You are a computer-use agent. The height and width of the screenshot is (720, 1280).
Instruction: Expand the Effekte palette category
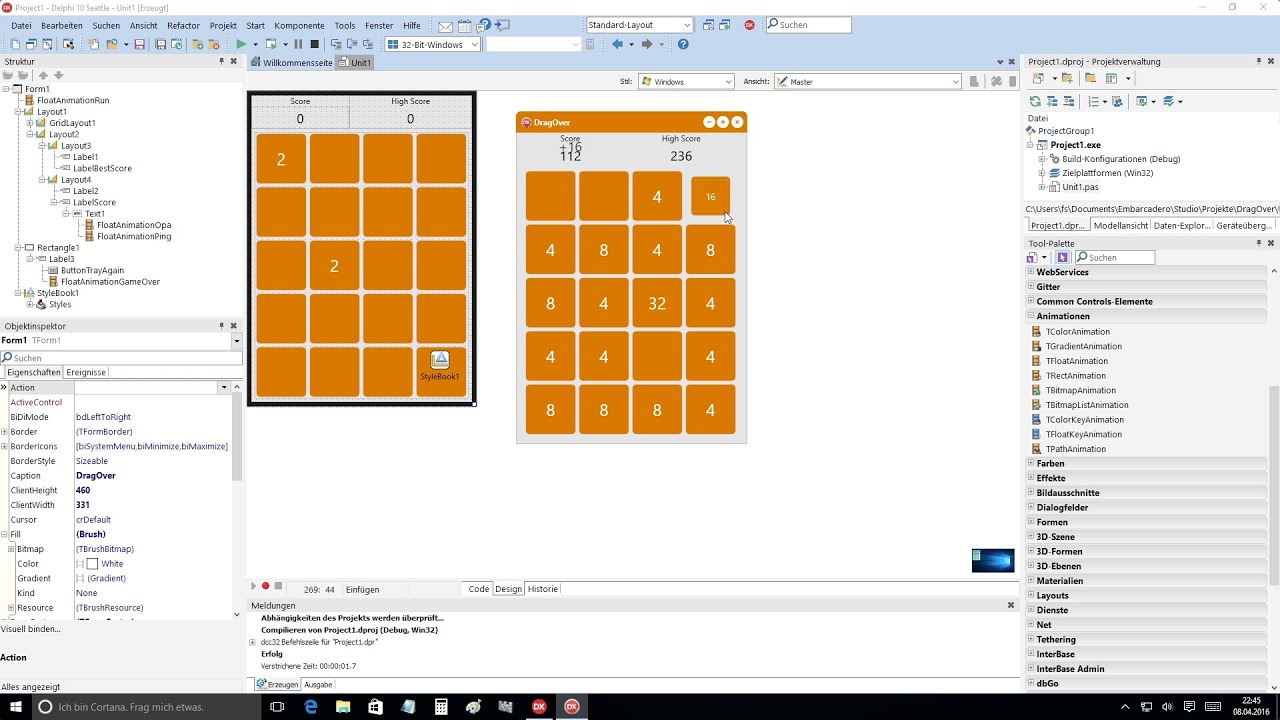coord(1031,478)
